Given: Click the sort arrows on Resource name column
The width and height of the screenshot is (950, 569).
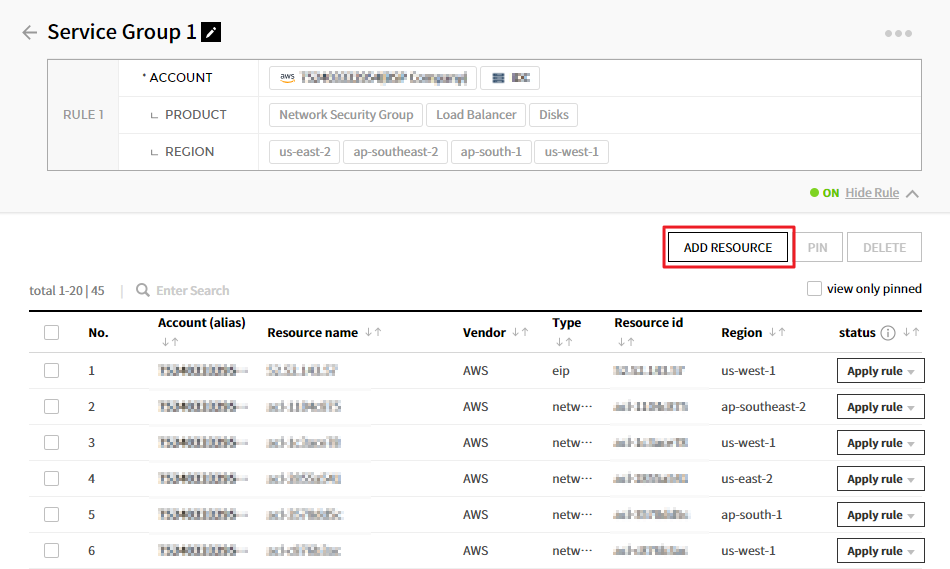Looking at the screenshot, I should click(372, 333).
